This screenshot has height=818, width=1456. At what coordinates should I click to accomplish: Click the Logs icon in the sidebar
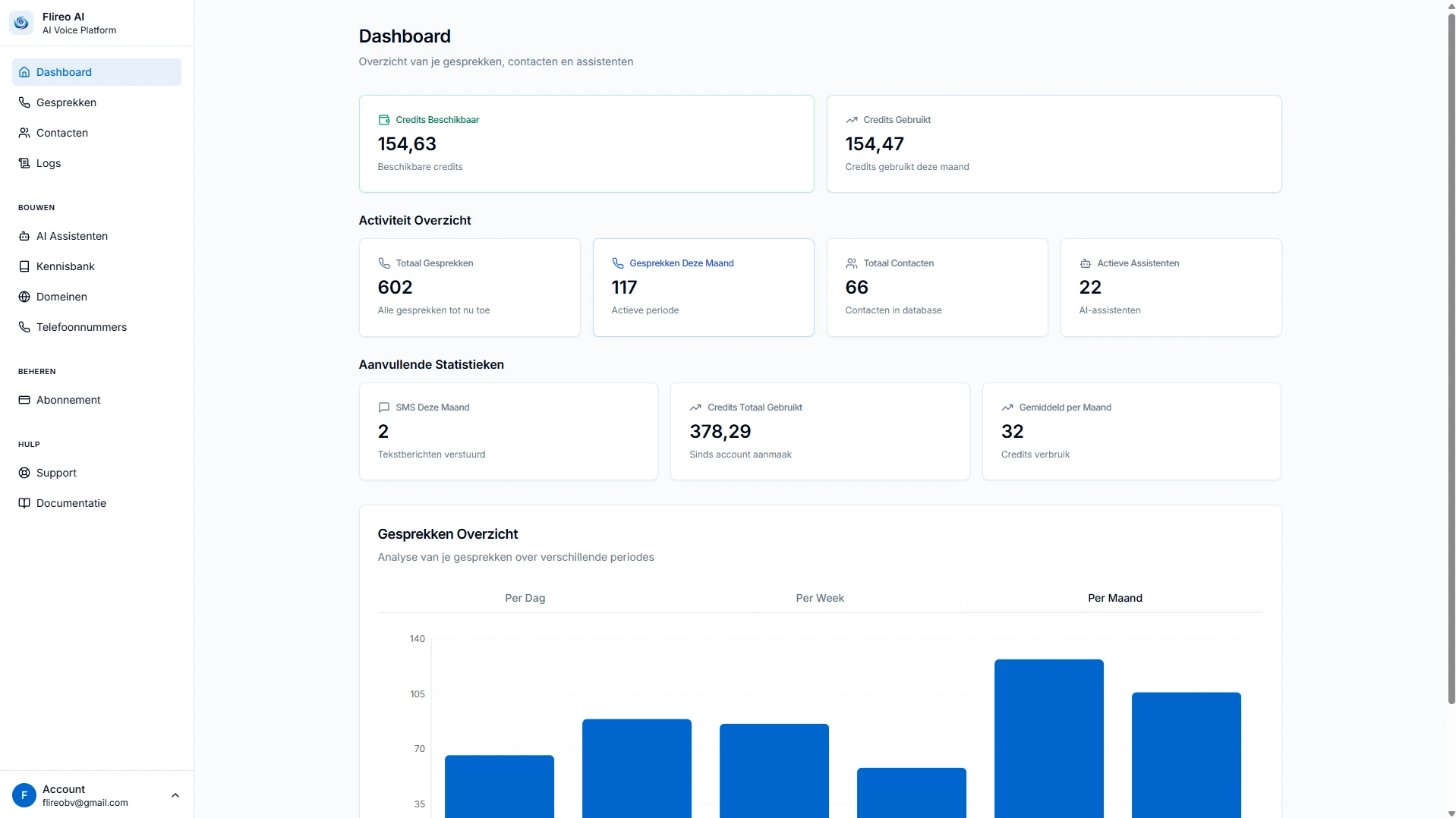24,163
